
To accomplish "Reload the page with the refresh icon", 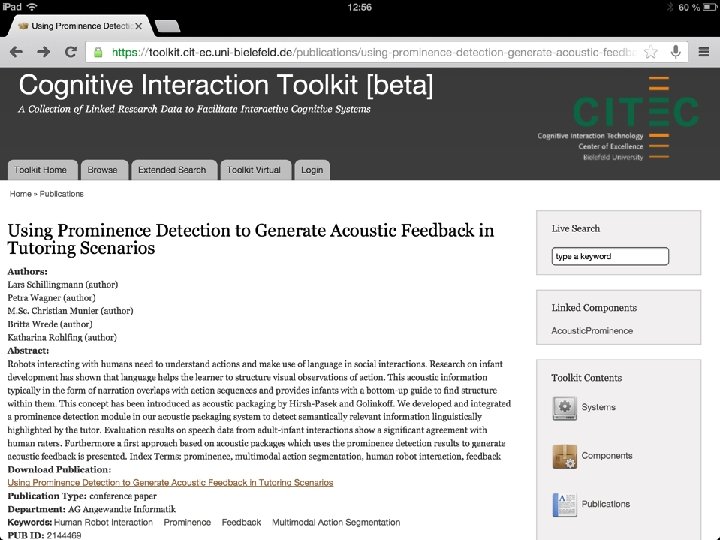I will tap(70, 52).
